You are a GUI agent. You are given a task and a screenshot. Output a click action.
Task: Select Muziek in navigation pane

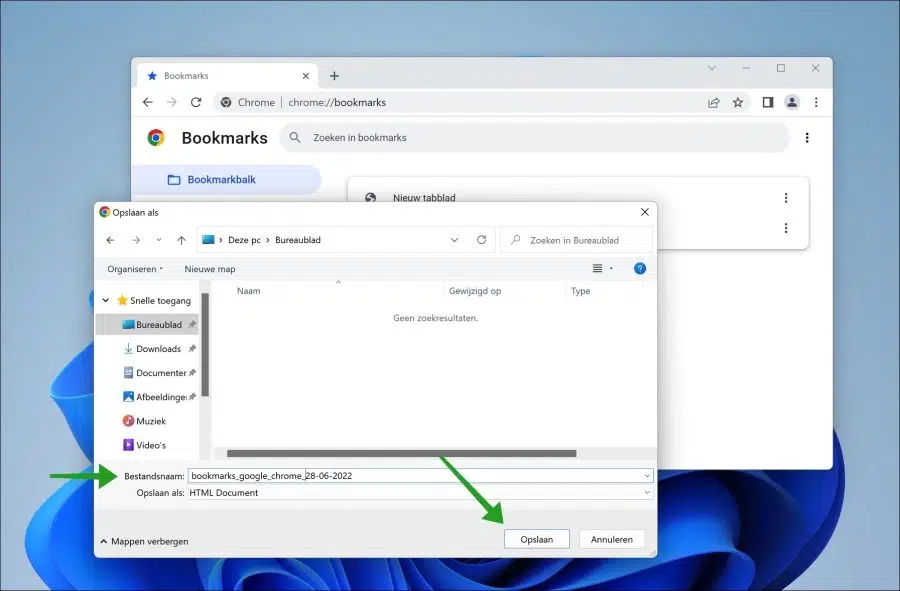pos(145,421)
